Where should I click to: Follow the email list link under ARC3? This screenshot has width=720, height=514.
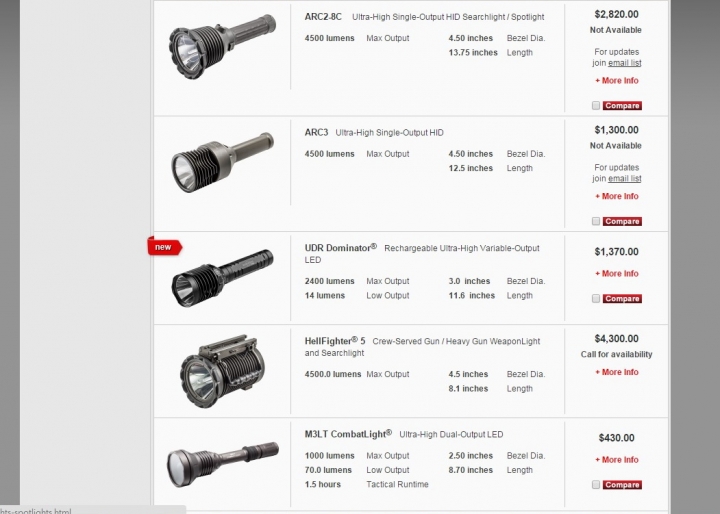(x=624, y=179)
